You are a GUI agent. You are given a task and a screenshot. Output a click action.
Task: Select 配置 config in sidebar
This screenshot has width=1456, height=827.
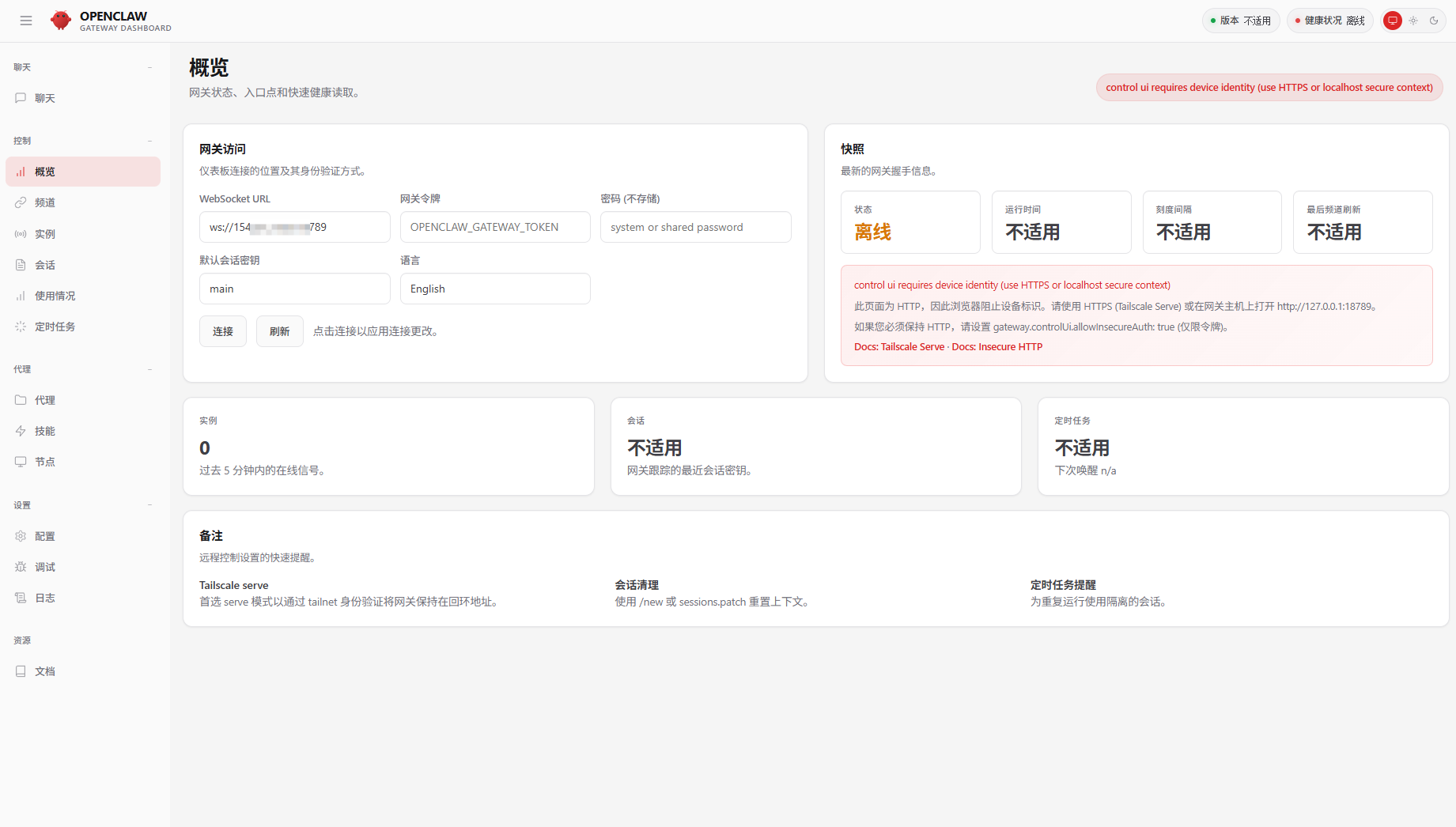(44, 536)
